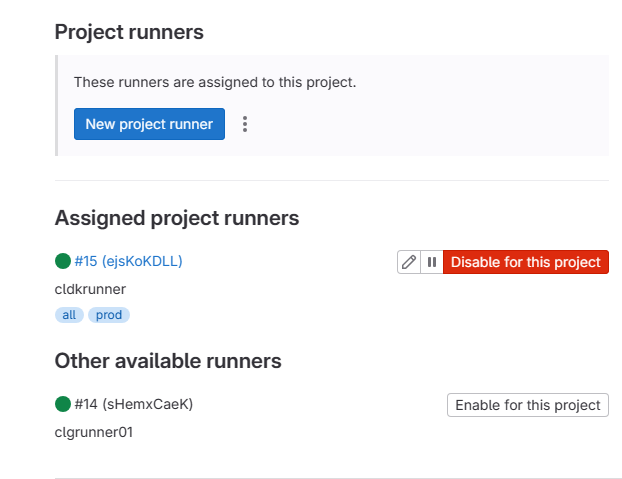
Task: Open the vertical three-dots options menu
Action: [245, 124]
